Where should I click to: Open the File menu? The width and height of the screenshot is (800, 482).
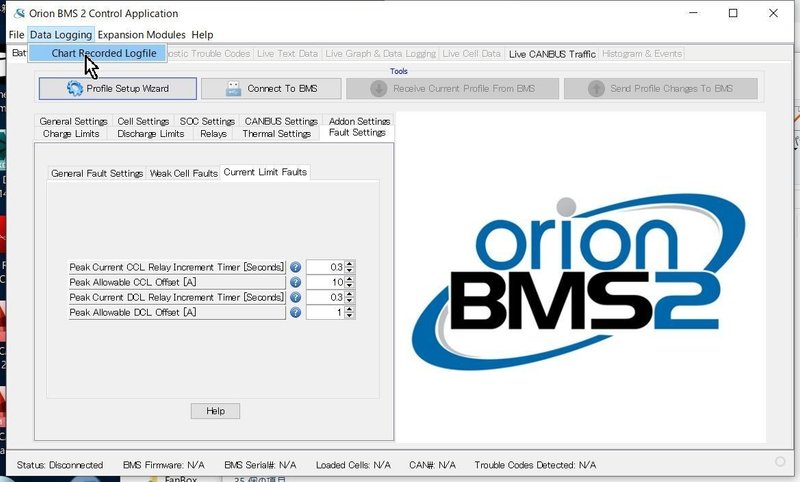pos(16,35)
